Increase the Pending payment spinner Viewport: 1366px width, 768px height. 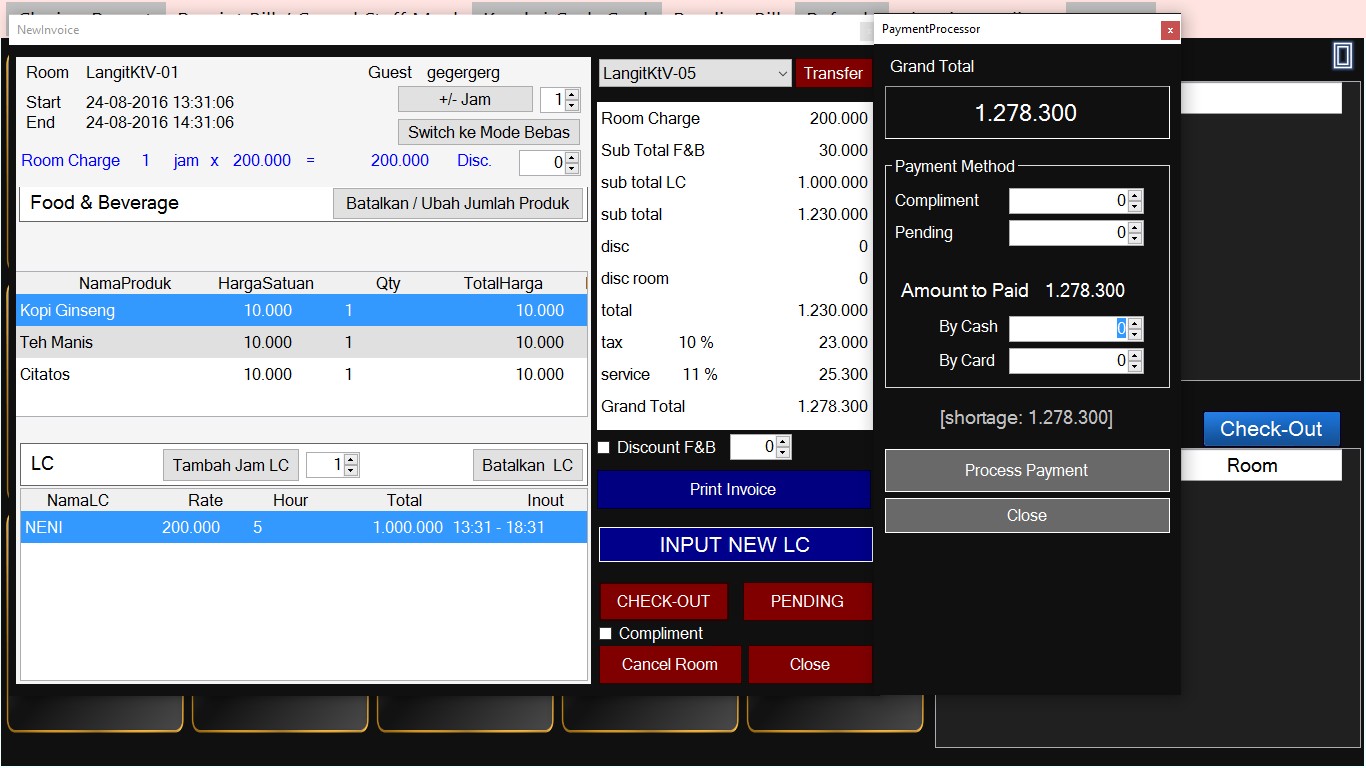click(x=1135, y=228)
